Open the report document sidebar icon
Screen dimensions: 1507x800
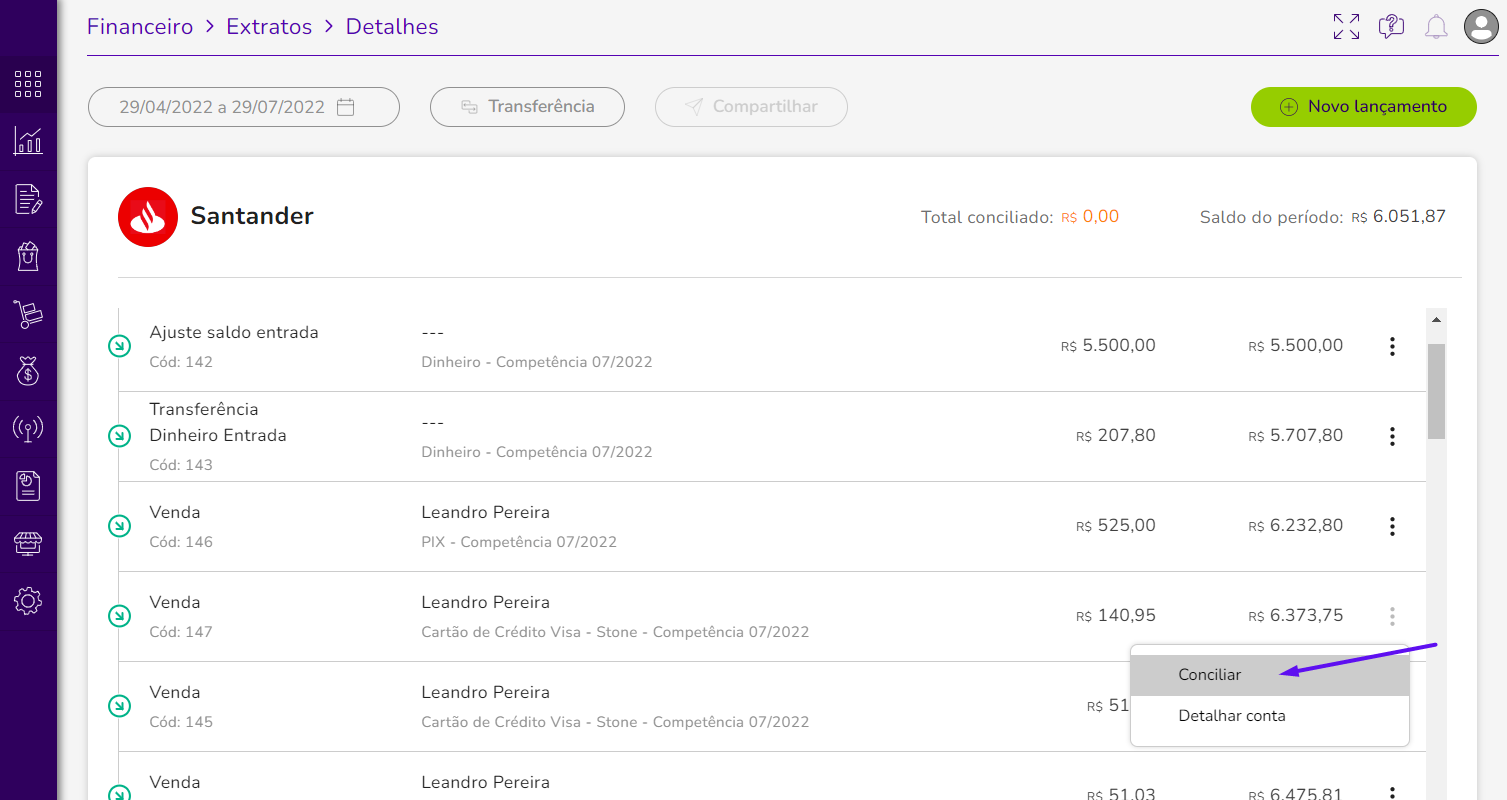click(28, 486)
